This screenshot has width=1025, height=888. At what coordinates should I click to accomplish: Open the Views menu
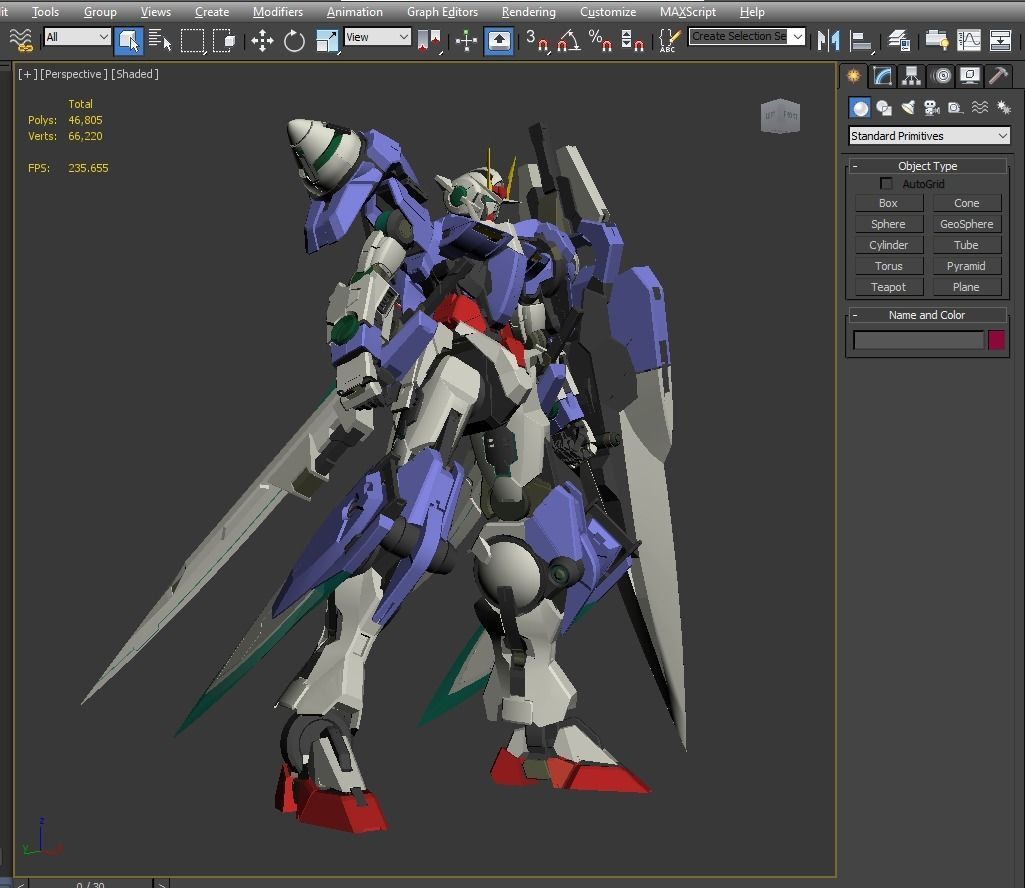(x=156, y=12)
